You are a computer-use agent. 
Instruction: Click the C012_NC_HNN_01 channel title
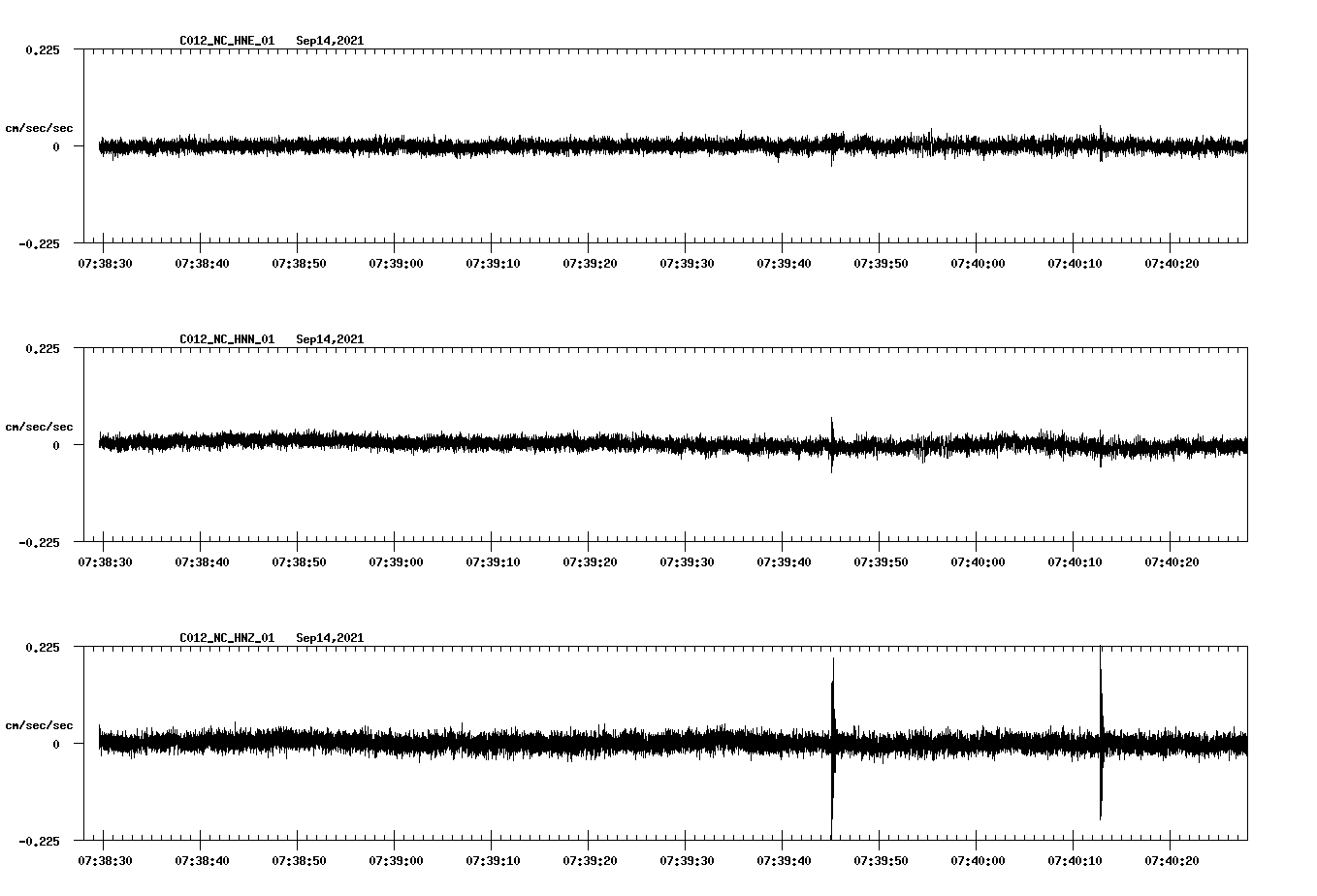click(x=227, y=339)
